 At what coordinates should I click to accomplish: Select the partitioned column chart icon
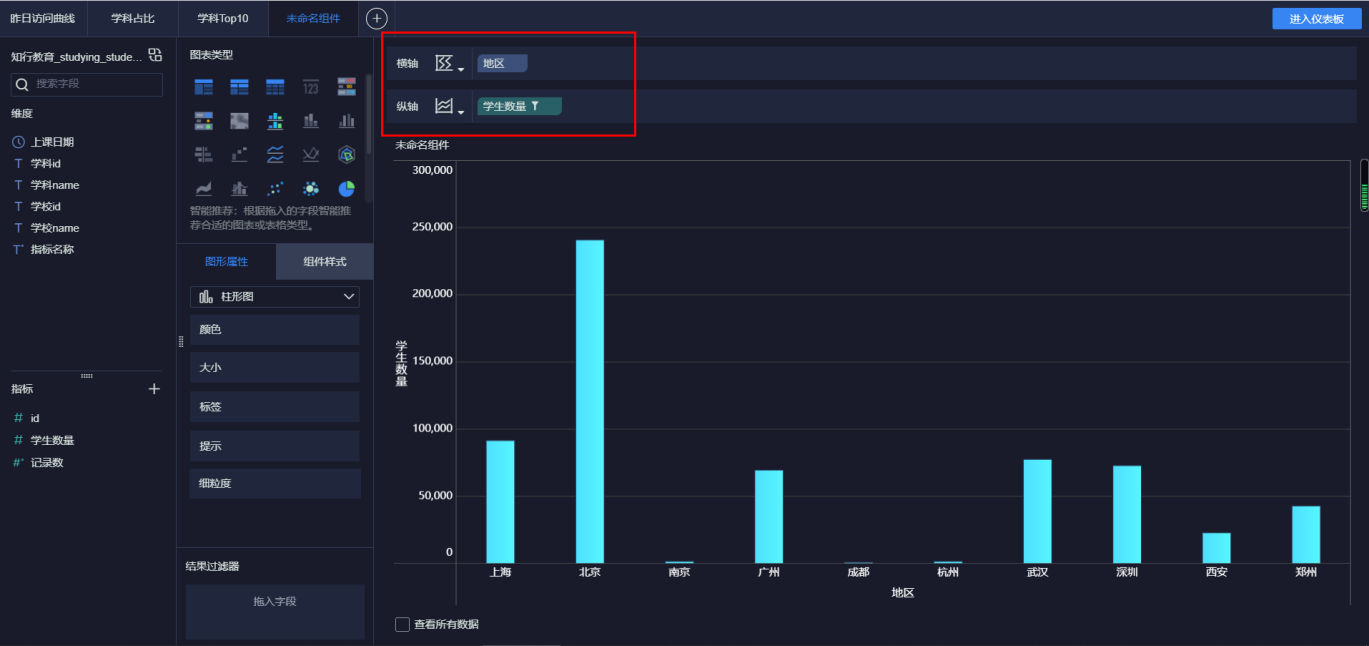tap(275, 121)
